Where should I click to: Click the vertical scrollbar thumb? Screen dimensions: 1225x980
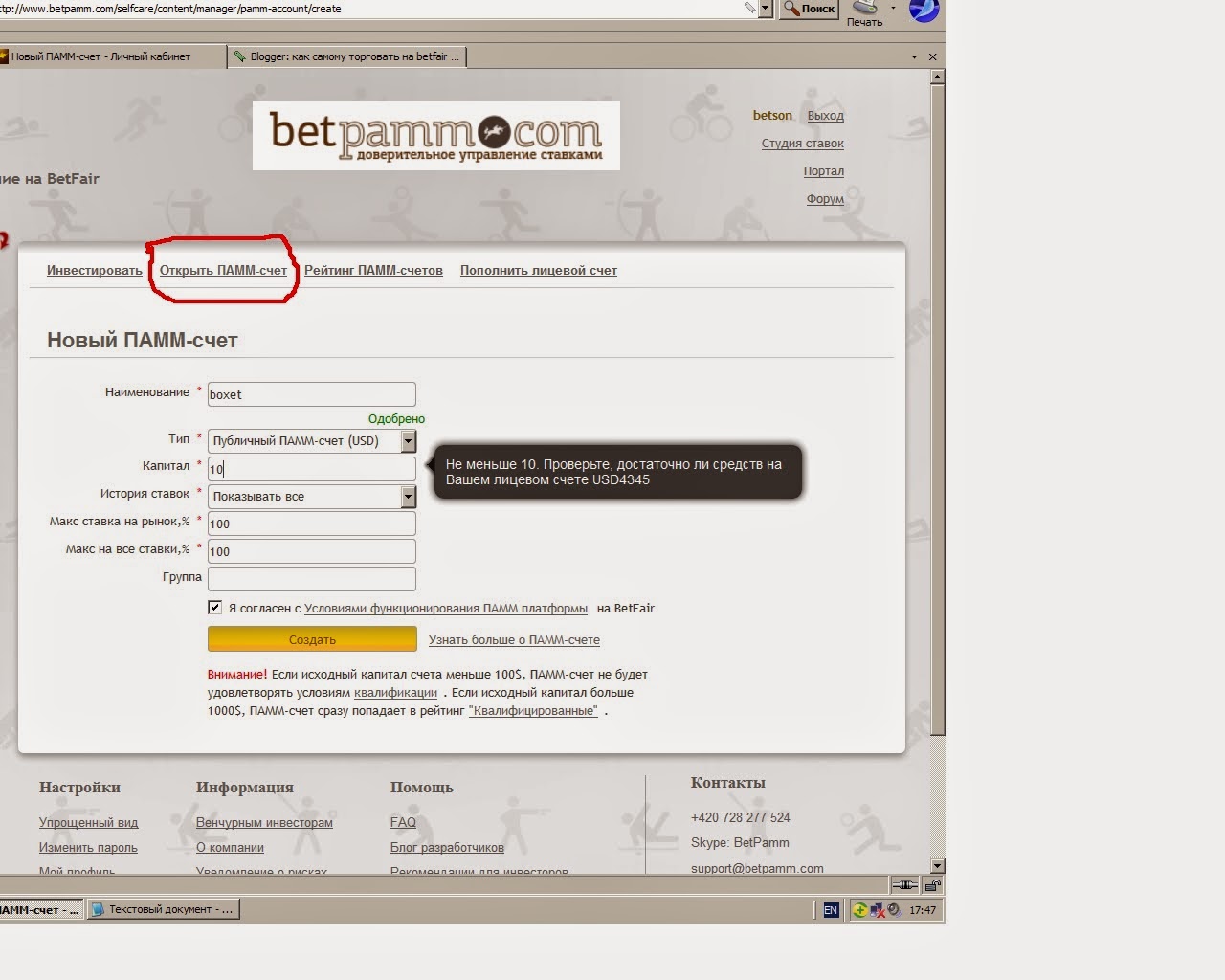(x=937, y=411)
